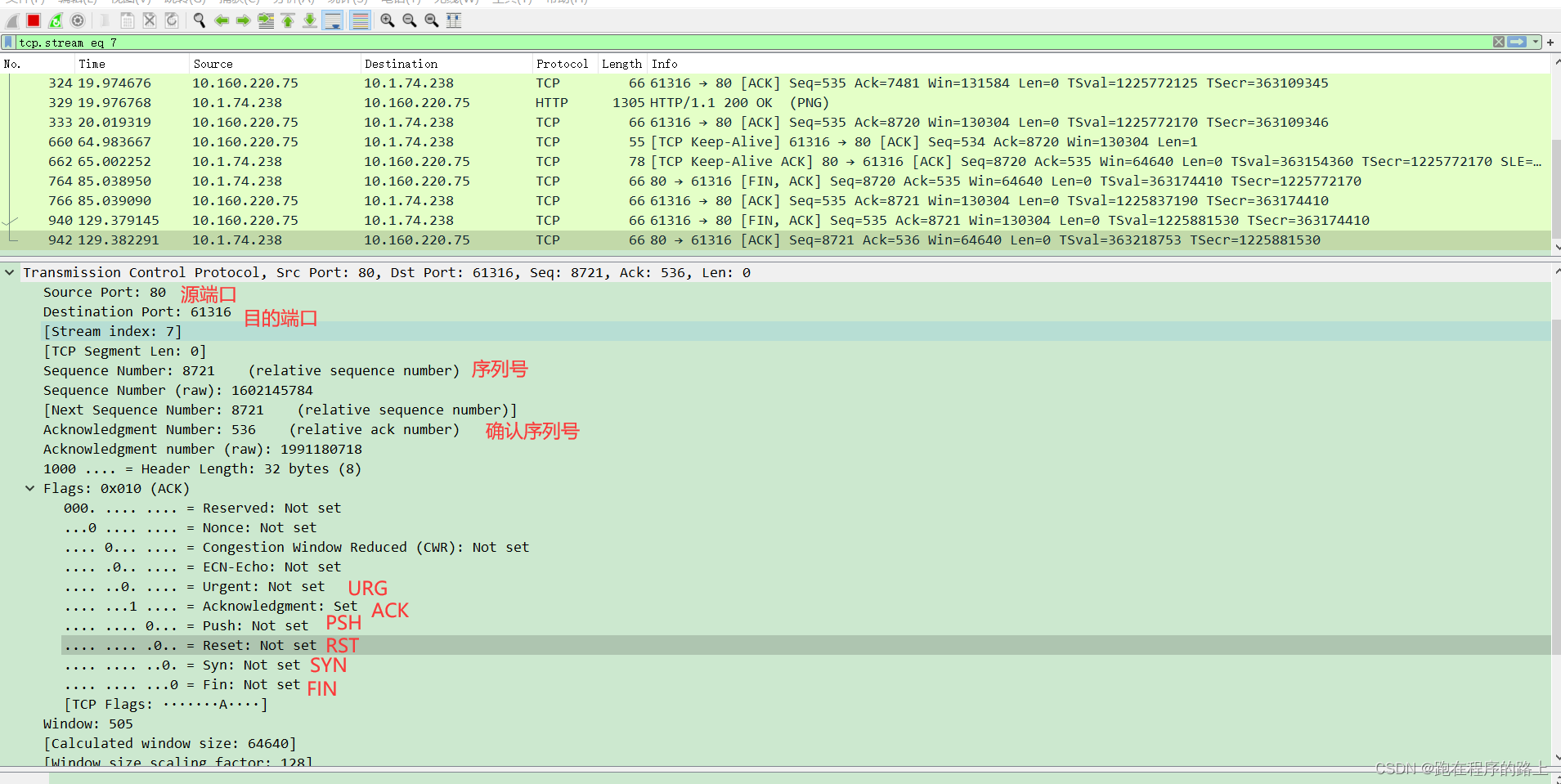Close the current capture file

click(150, 20)
